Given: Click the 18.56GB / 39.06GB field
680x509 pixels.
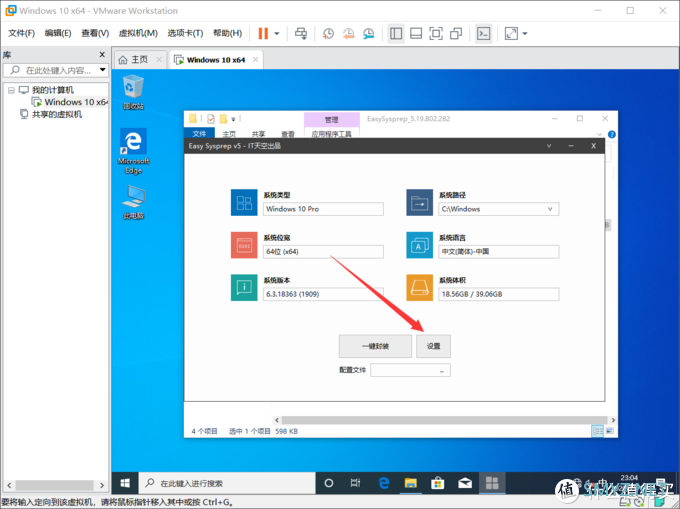Looking at the screenshot, I should 498,294.
